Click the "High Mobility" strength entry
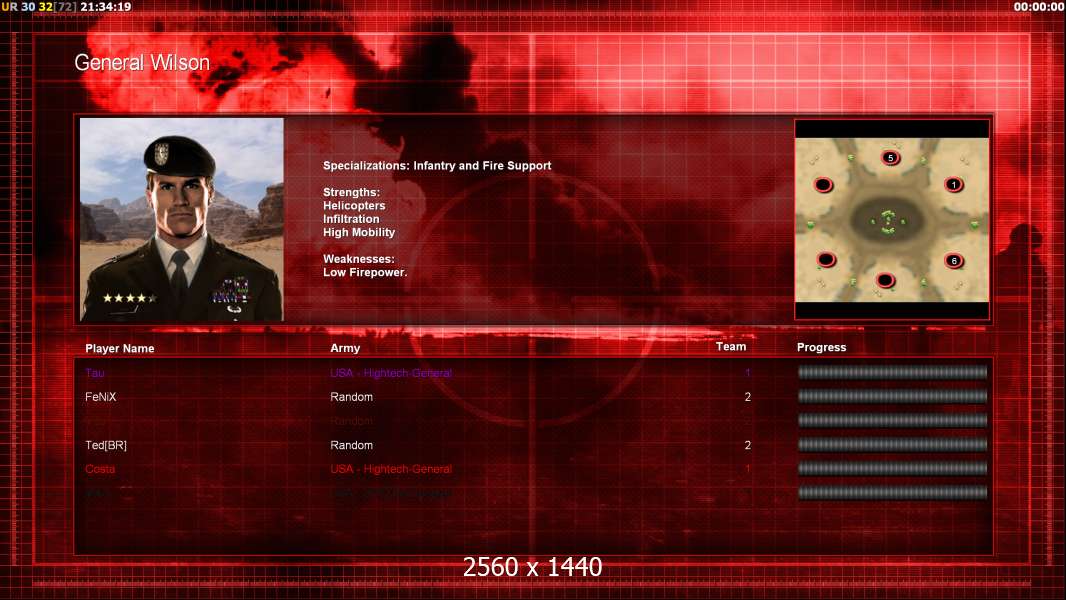Image resolution: width=1066 pixels, height=600 pixels. [359, 232]
